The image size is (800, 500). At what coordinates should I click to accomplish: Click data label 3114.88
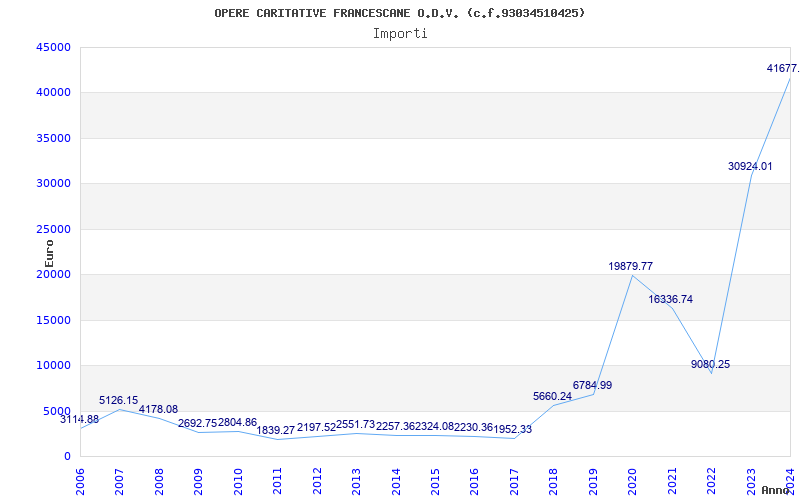click(80, 419)
